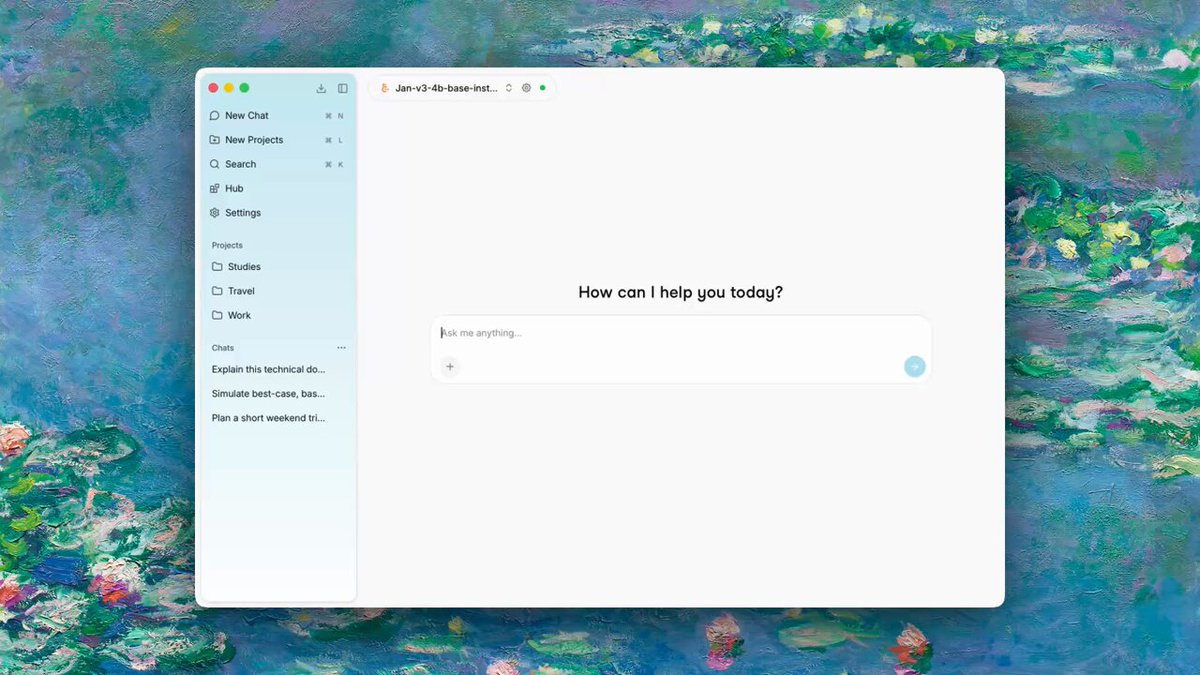Screen dimensions: 1200x675
Task: Open the Travel project folder
Action: [x=241, y=291]
